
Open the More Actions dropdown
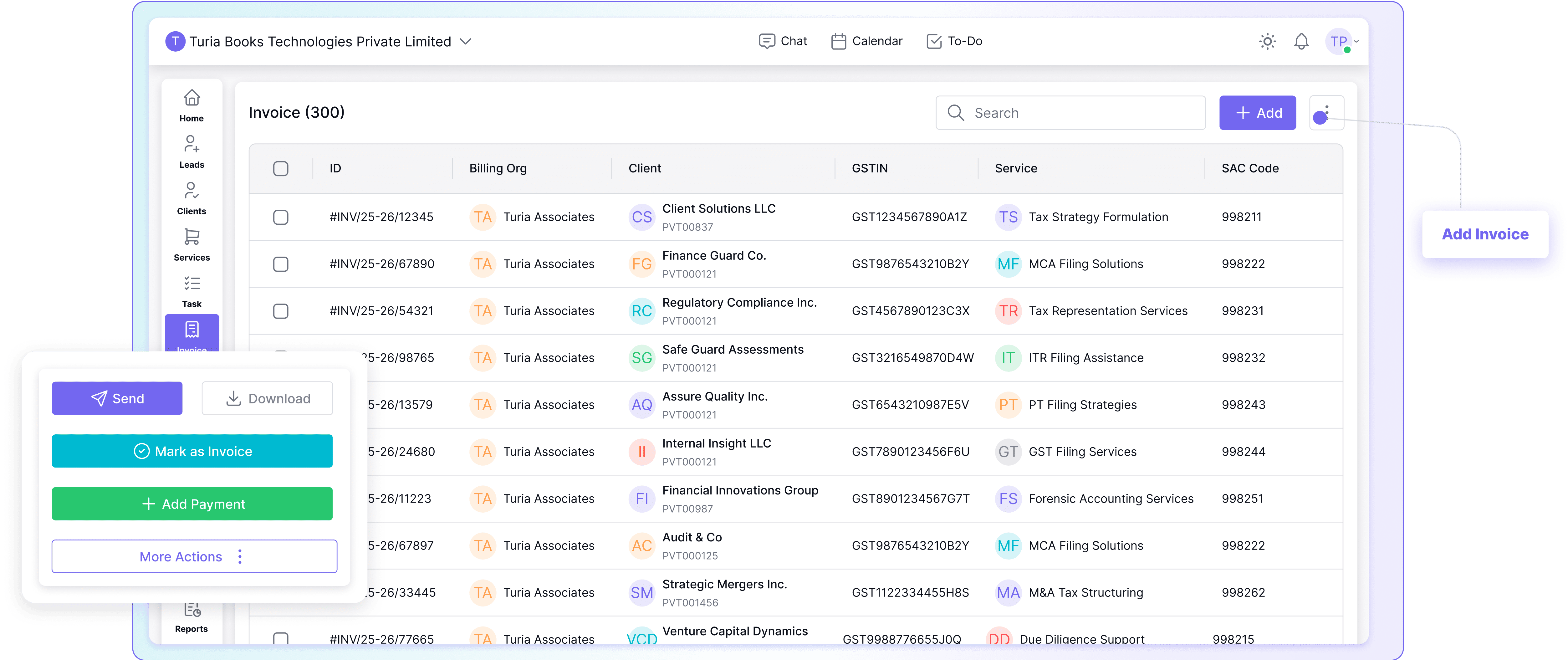pyautogui.click(x=194, y=556)
